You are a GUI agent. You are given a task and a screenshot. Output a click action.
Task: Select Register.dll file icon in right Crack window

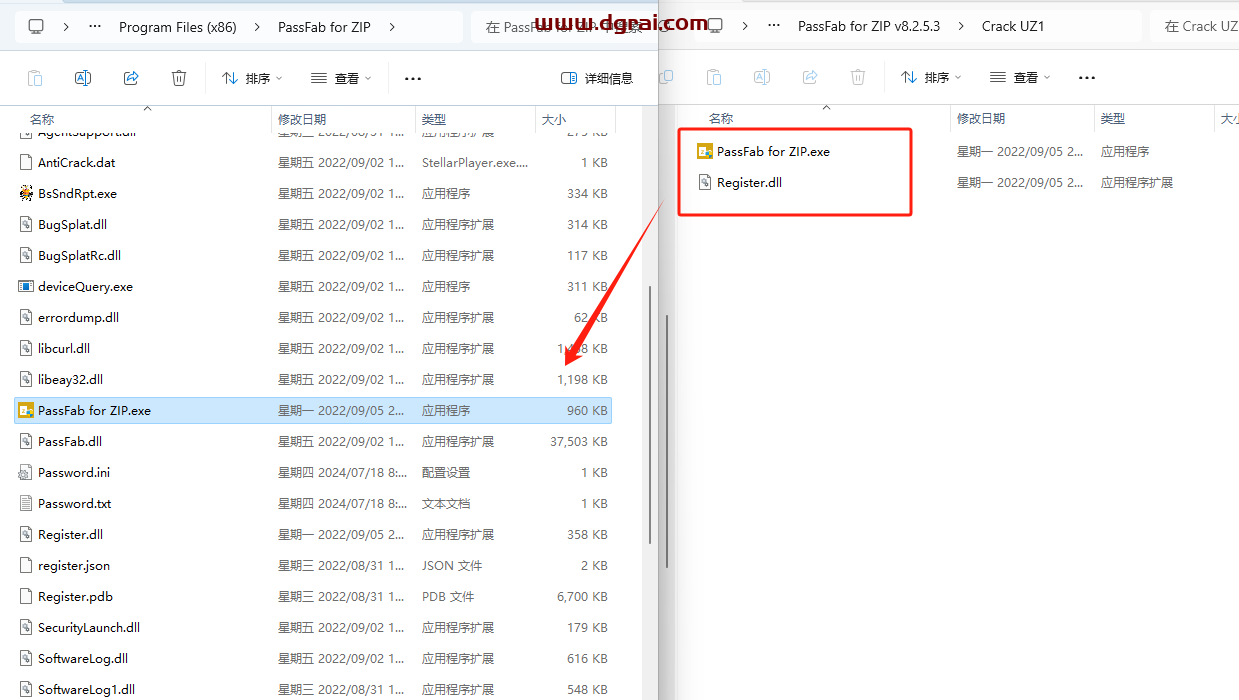coord(705,183)
